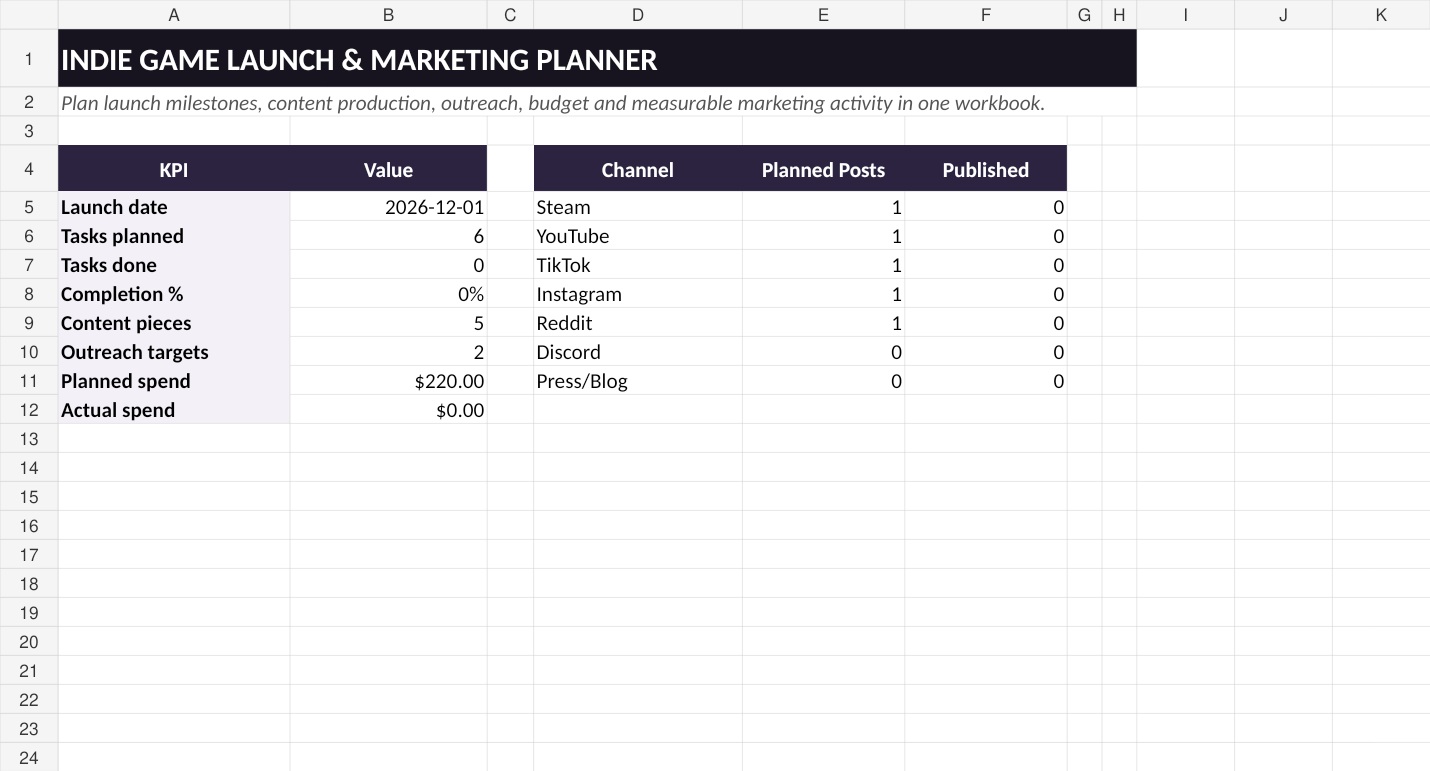Select column A header
The image size is (1430, 771).
point(174,15)
